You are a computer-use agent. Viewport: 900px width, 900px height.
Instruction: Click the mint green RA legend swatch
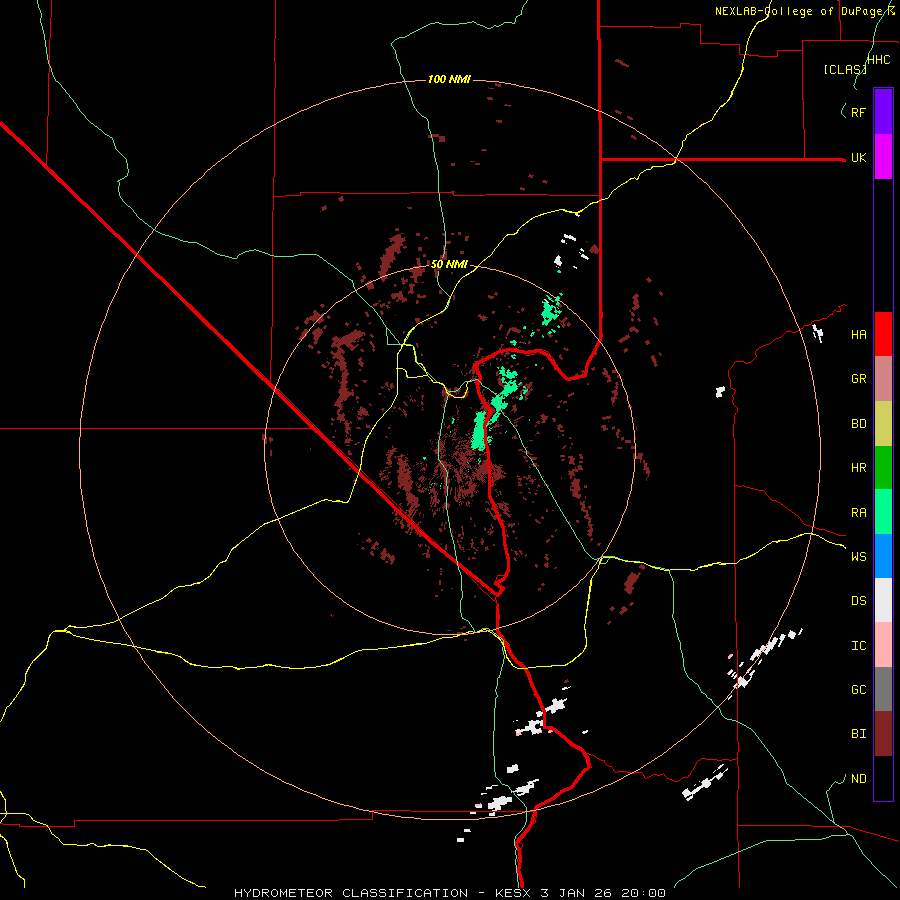coord(883,512)
